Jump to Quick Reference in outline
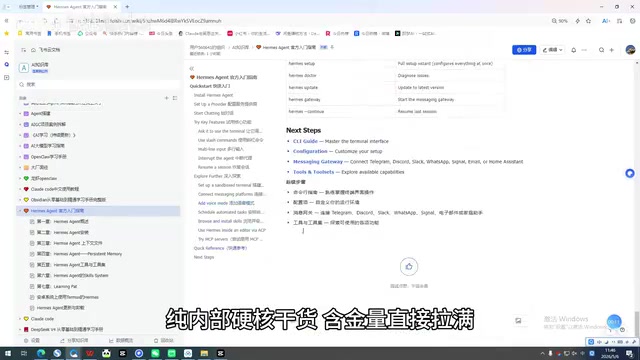Image resolution: width=640 pixels, height=360 pixels. (x=220, y=248)
